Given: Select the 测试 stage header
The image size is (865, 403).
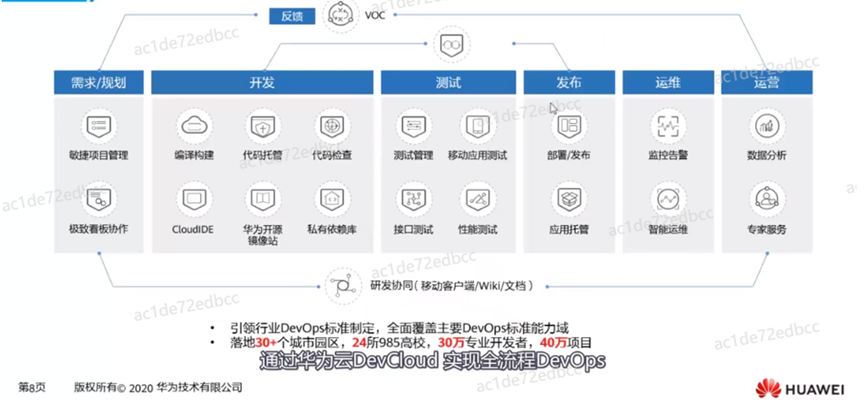Looking at the screenshot, I should (x=448, y=82).
